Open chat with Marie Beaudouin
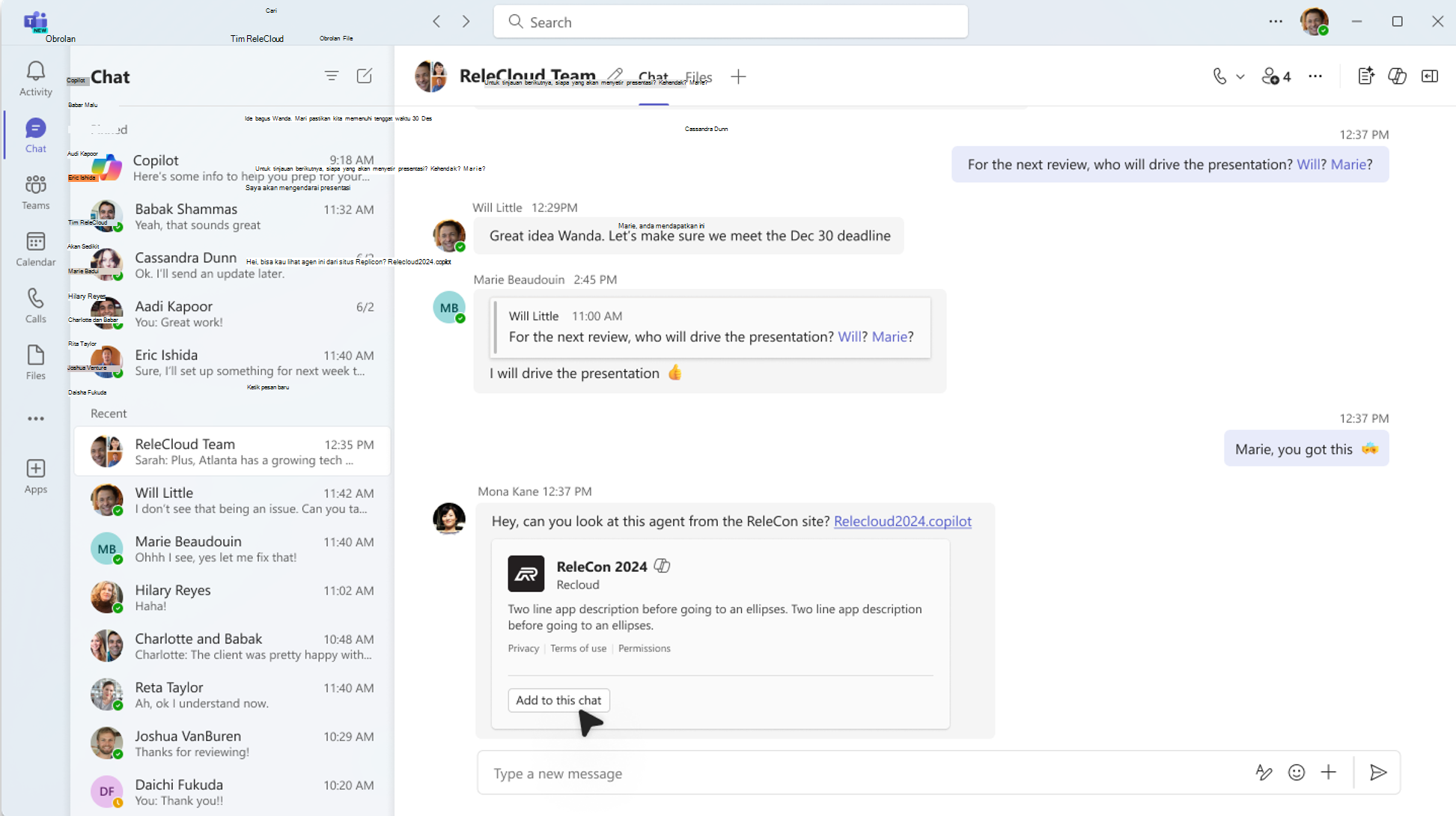This screenshot has height=816, width=1456. point(232,549)
